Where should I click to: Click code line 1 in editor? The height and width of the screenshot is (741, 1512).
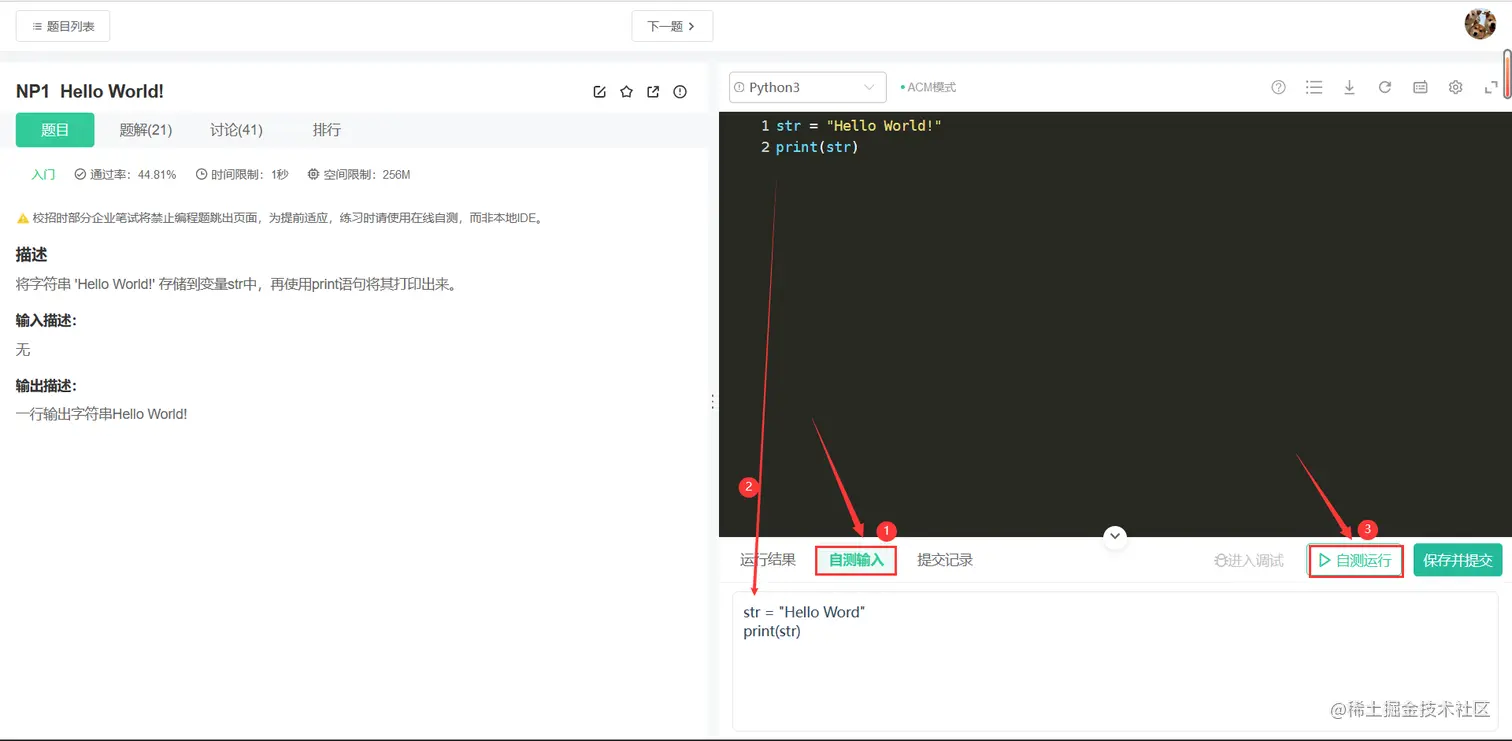coord(859,125)
